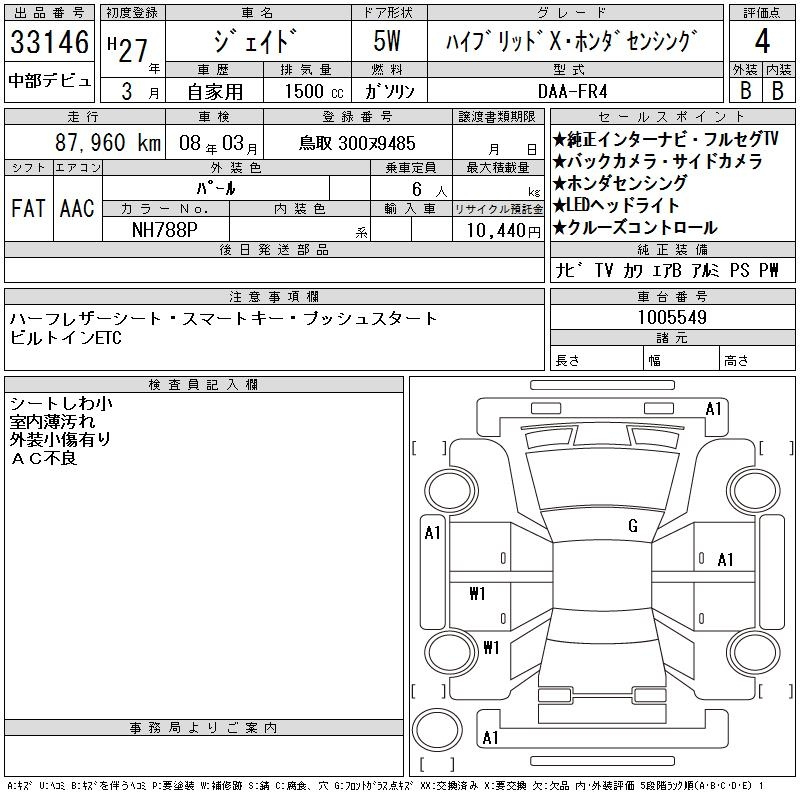This screenshot has height=800, width=800.
Task: Click the grade ハイブリッドX・ホンダセンシング
Action: tap(572, 41)
